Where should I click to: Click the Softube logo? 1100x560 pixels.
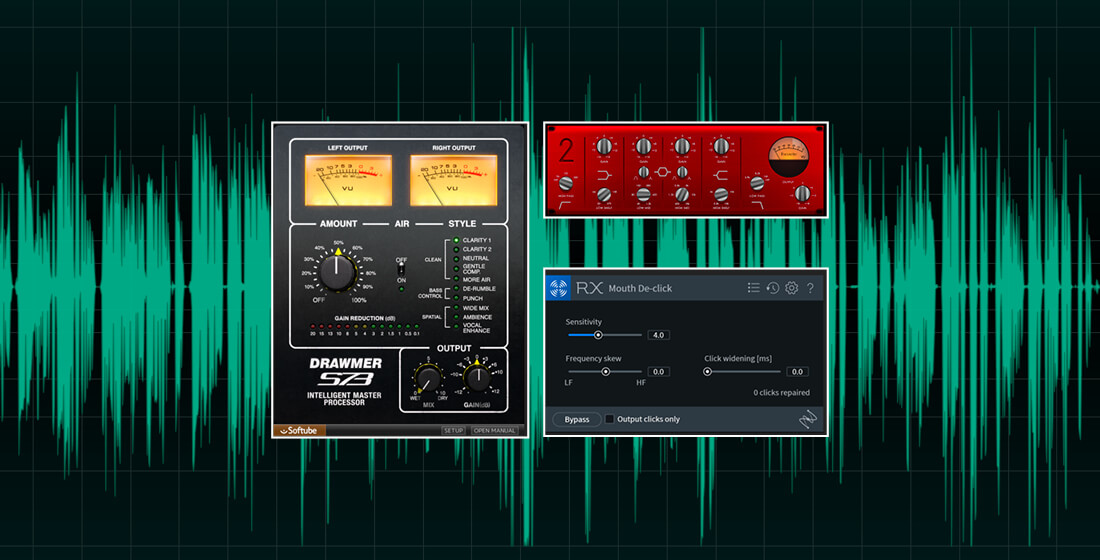pos(299,431)
